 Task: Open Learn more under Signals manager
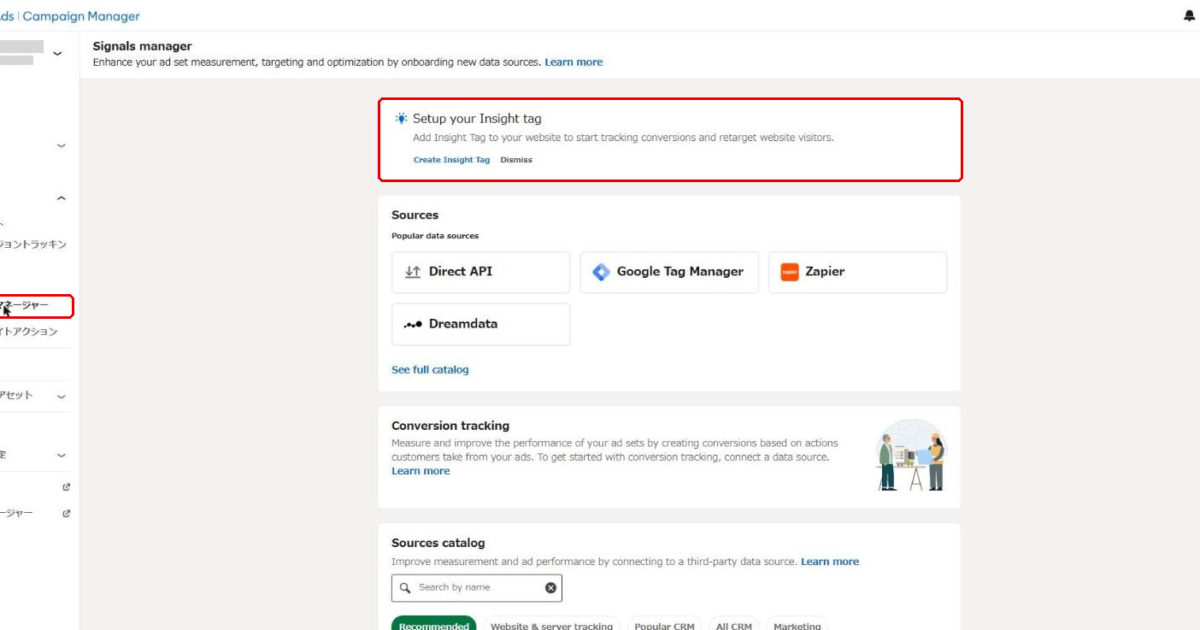[574, 62]
